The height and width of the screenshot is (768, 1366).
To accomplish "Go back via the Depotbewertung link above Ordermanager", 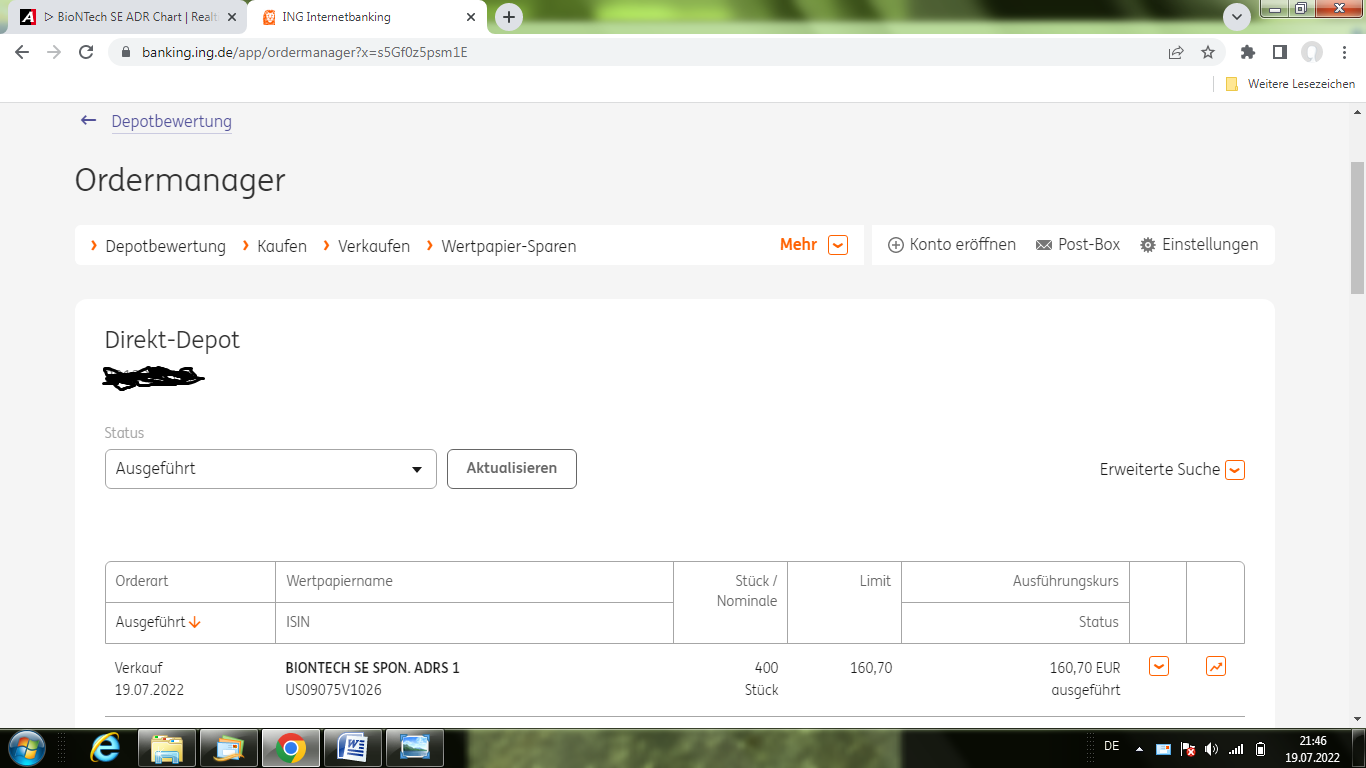I will pos(171,121).
